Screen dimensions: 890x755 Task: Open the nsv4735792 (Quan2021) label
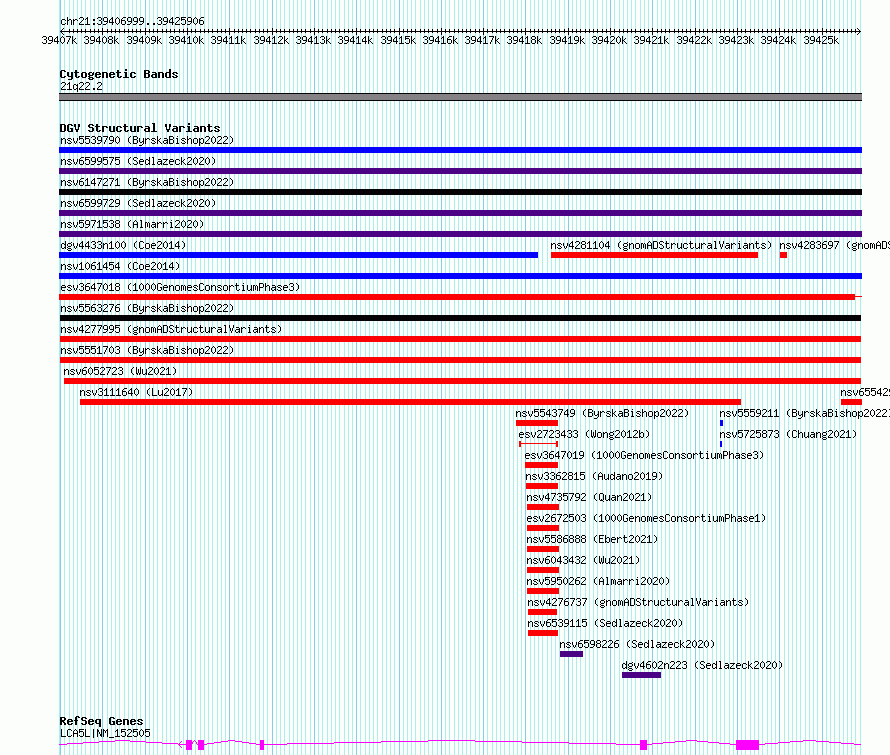pyautogui.click(x=589, y=497)
